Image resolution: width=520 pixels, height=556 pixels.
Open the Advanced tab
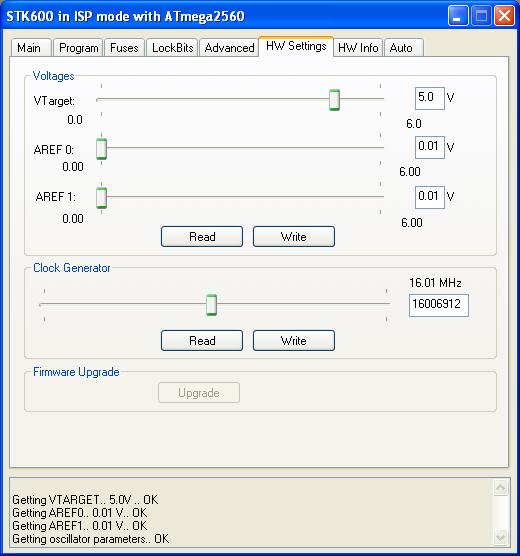[229, 48]
